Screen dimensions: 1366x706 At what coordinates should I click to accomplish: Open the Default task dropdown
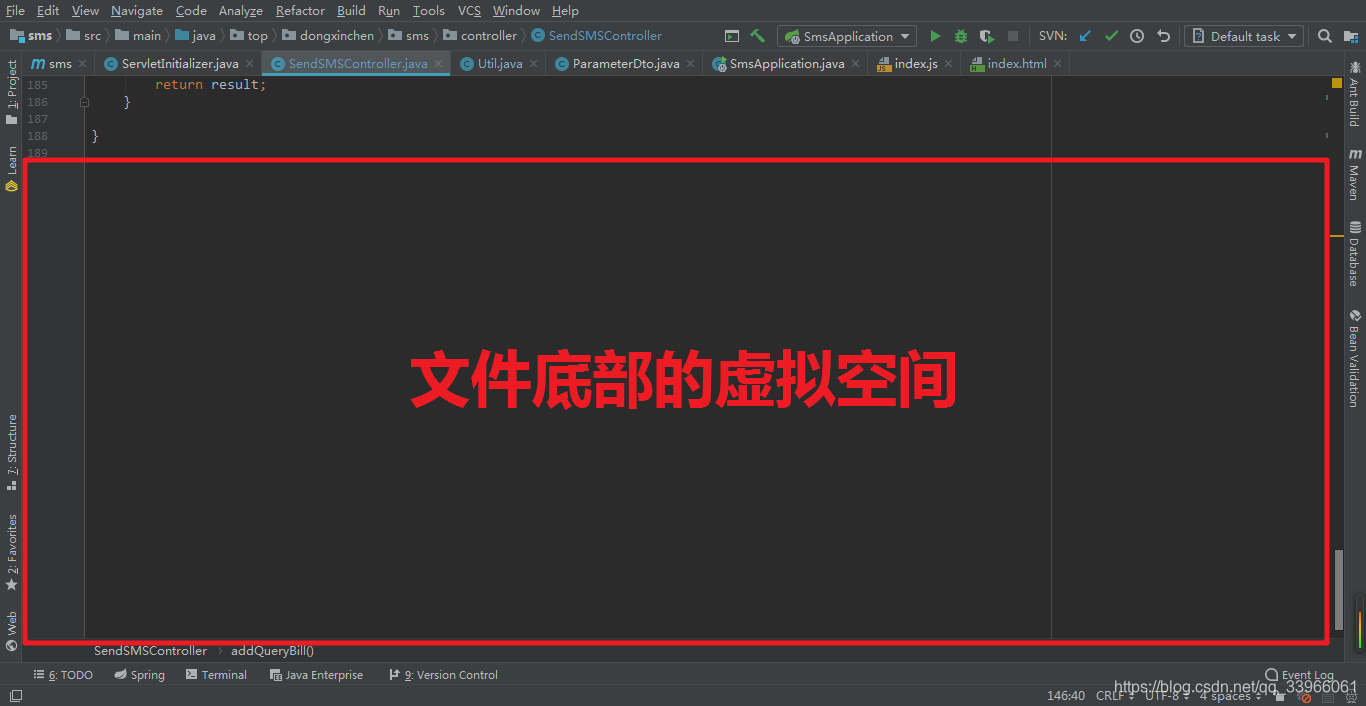[1244, 36]
